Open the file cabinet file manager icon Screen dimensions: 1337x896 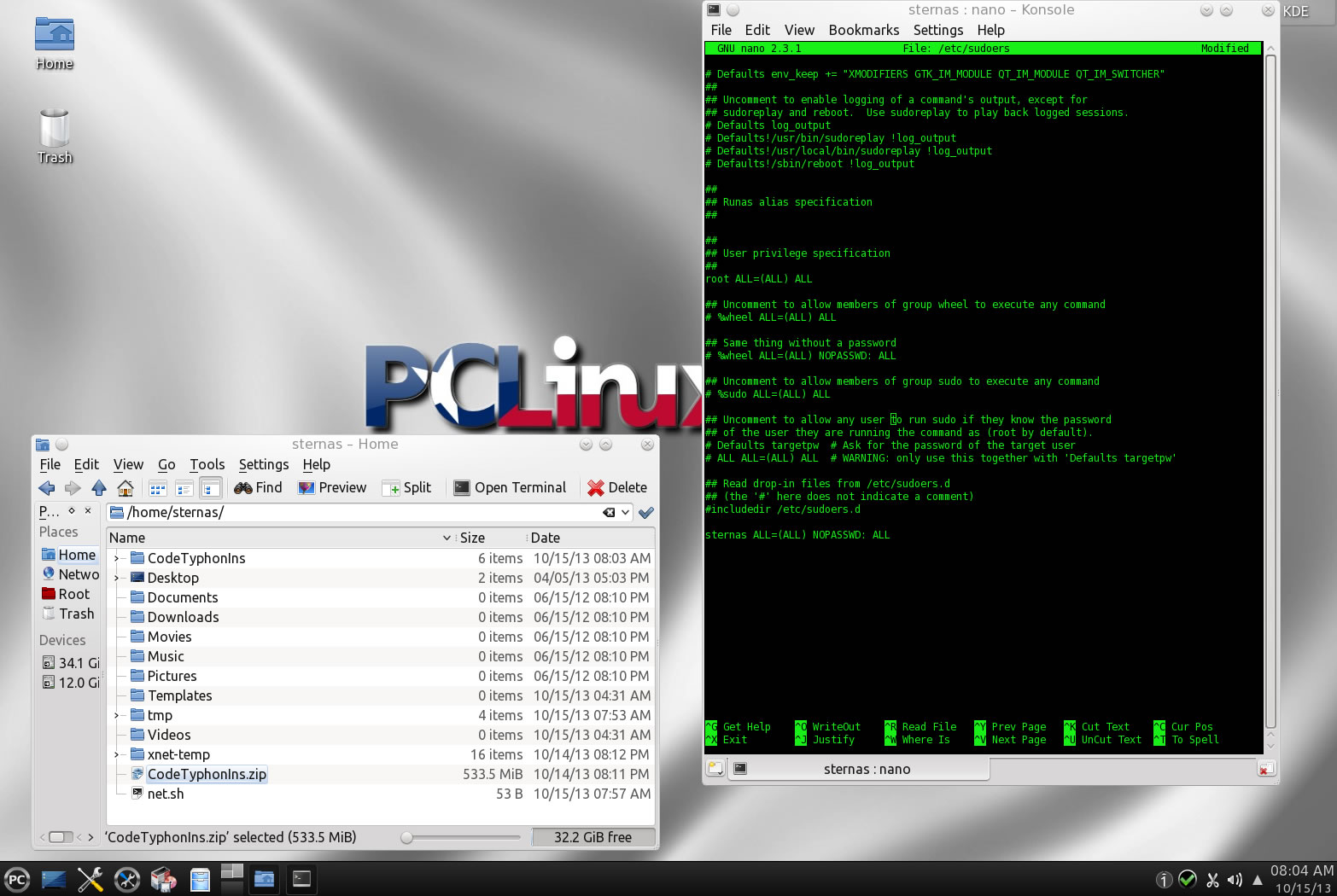tap(200, 880)
